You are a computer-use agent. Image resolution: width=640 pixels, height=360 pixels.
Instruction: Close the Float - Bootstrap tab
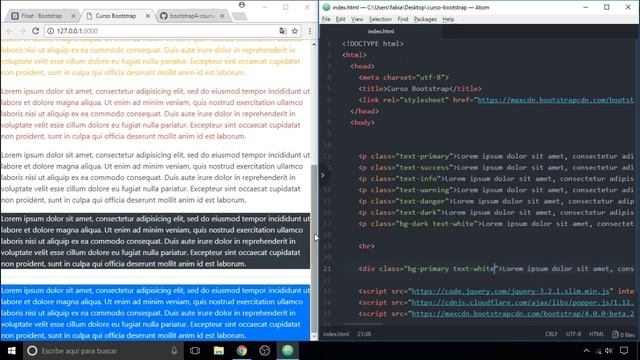click(x=73, y=16)
